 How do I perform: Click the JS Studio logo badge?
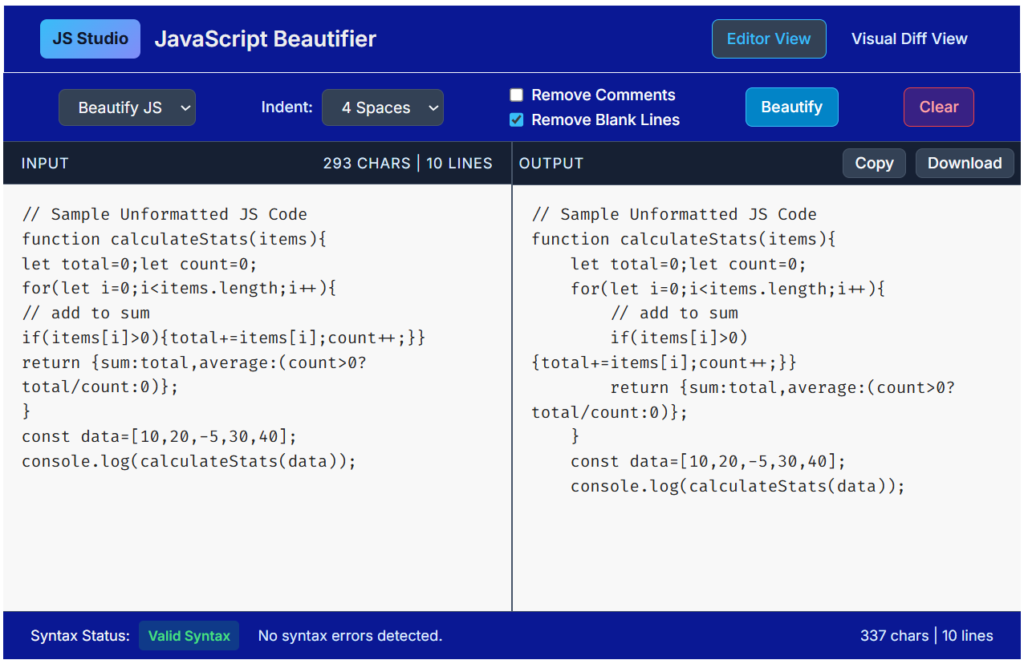[x=90, y=39]
